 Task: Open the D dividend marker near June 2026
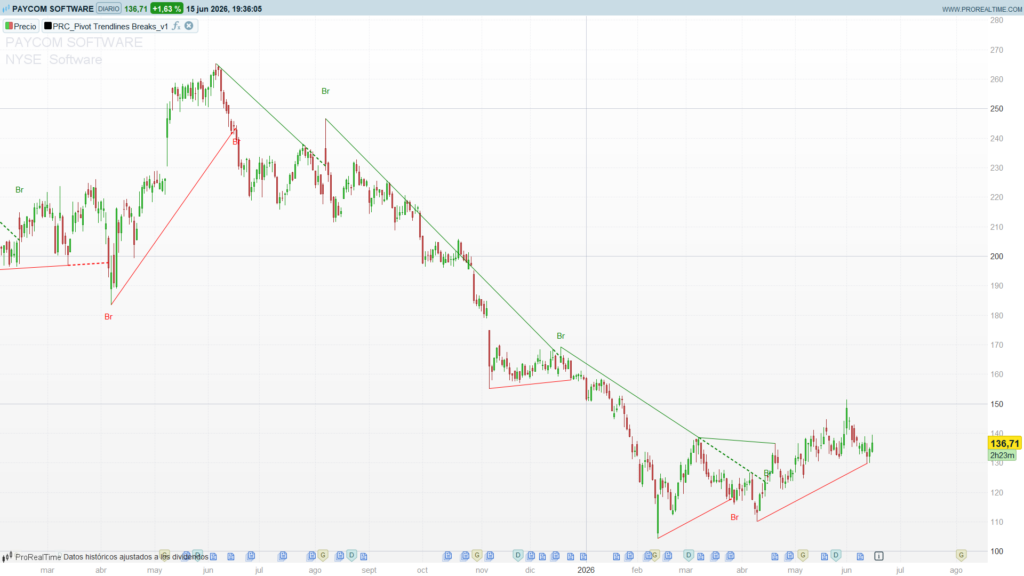(836, 555)
